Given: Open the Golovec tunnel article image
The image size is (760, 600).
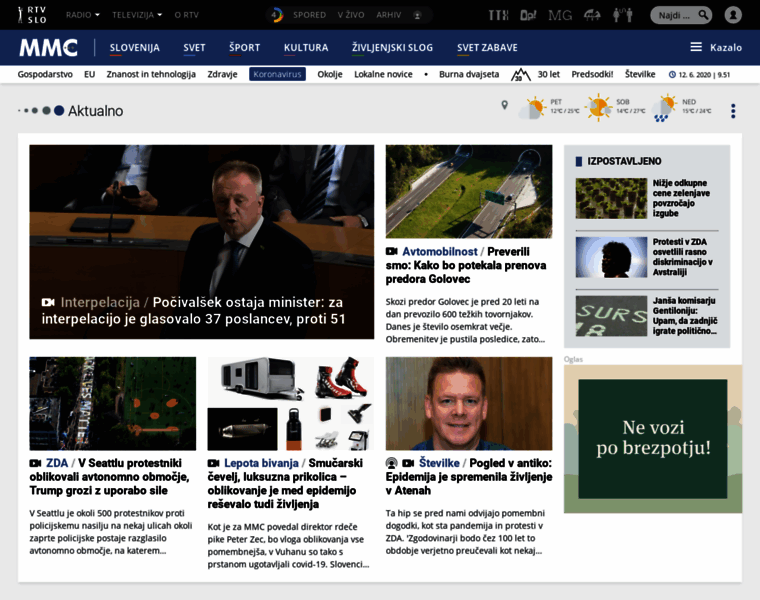Looking at the screenshot, I should [469, 191].
